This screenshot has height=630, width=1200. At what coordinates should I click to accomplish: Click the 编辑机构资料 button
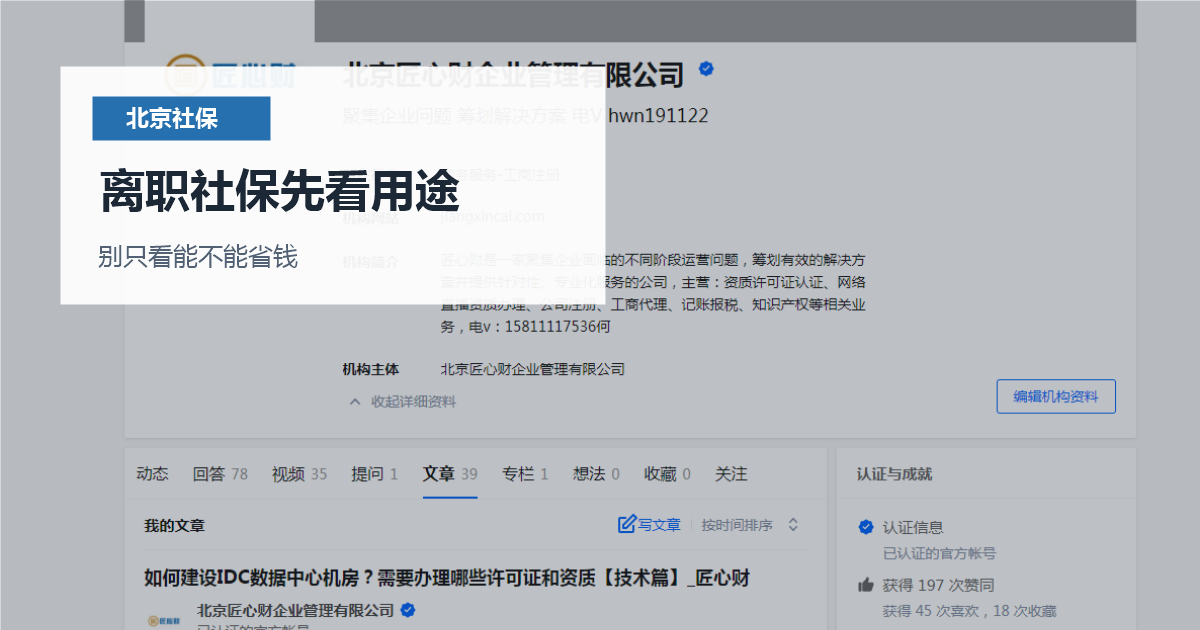pos(1056,396)
